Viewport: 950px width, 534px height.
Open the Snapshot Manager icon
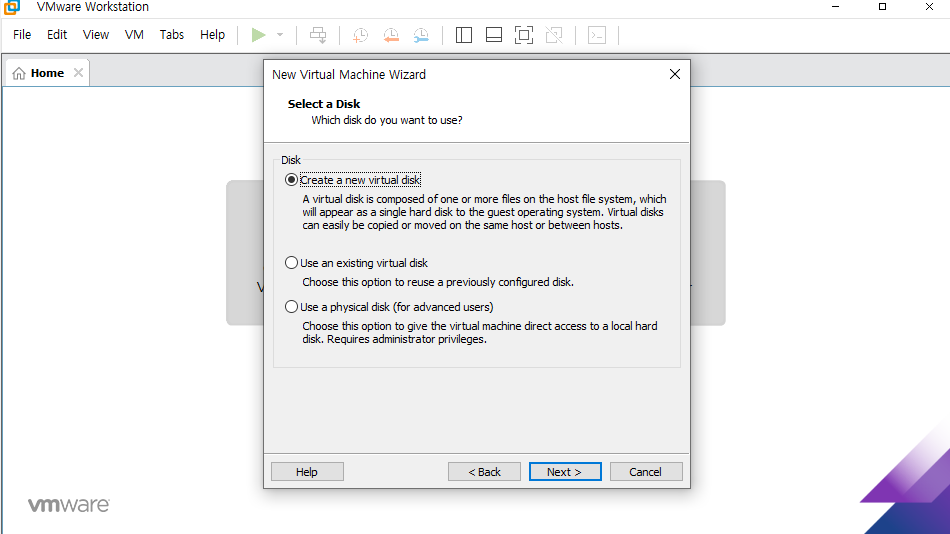pyautogui.click(x=421, y=35)
